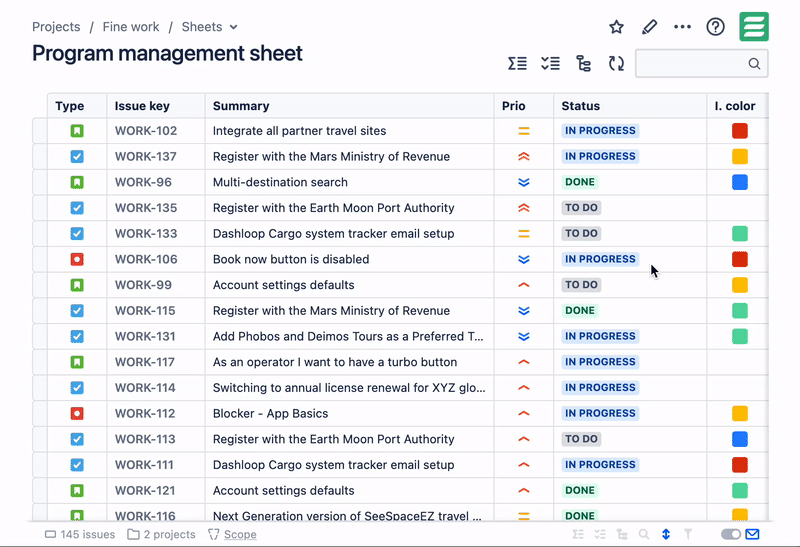Open issue key WORK-131

click(145, 336)
